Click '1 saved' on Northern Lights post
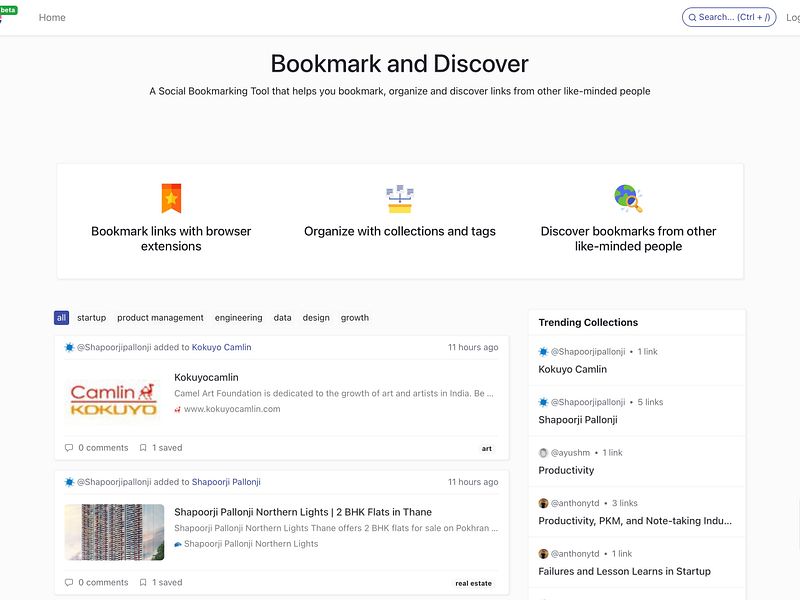This screenshot has height=600, width=800. click(x=167, y=583)
